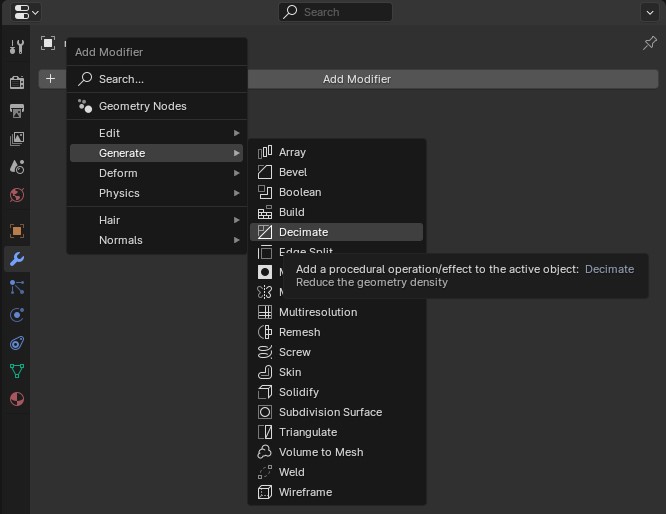Open the Object properties tab
Image resolution: width=666 pixels, height=514 pixels.
pos(17,231)
